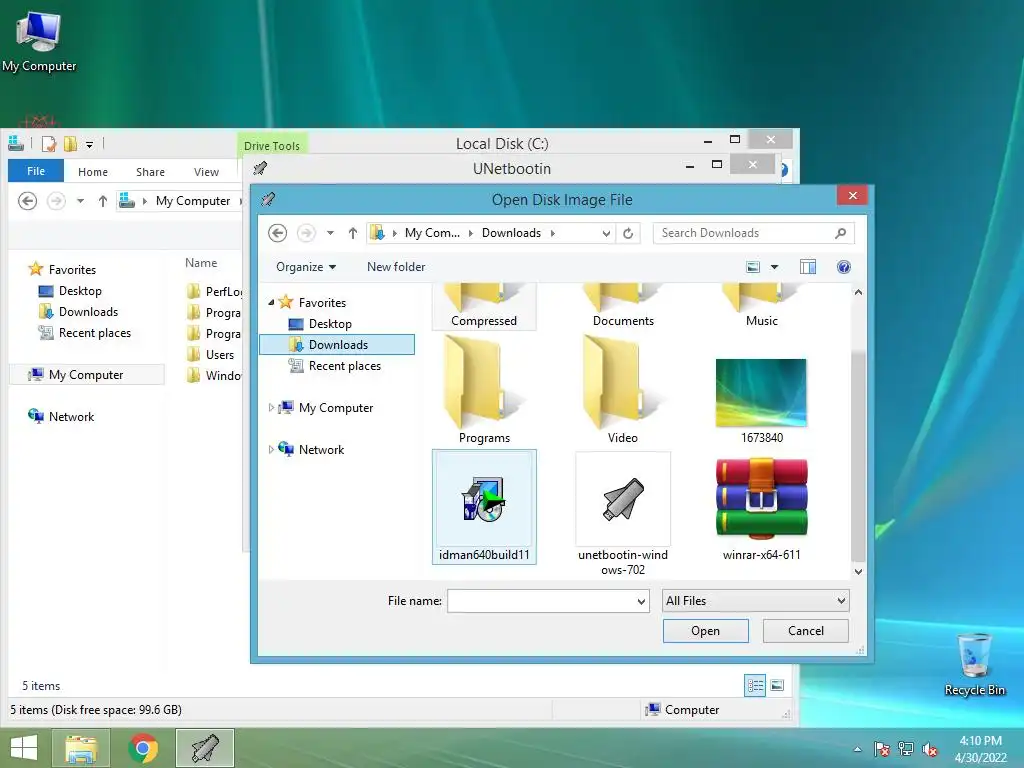The image size is (1024, 768).
Task: Click the Search Downloads field
Action: pyautogui.click(x=754, y=233)
